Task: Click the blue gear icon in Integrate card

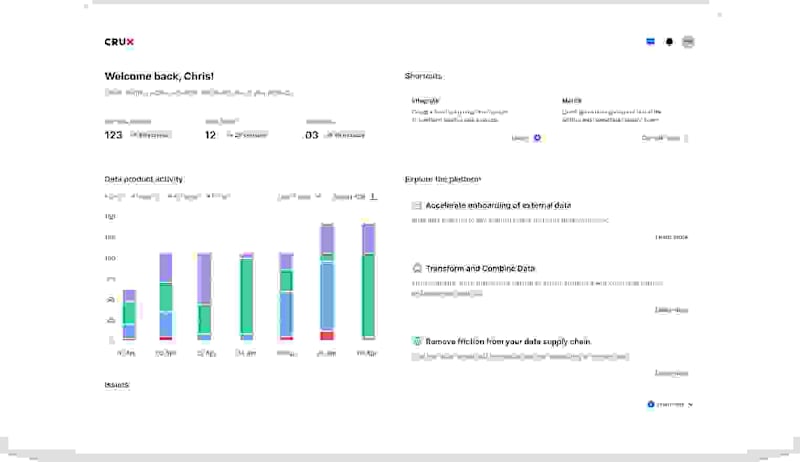Action: point(537,138)
